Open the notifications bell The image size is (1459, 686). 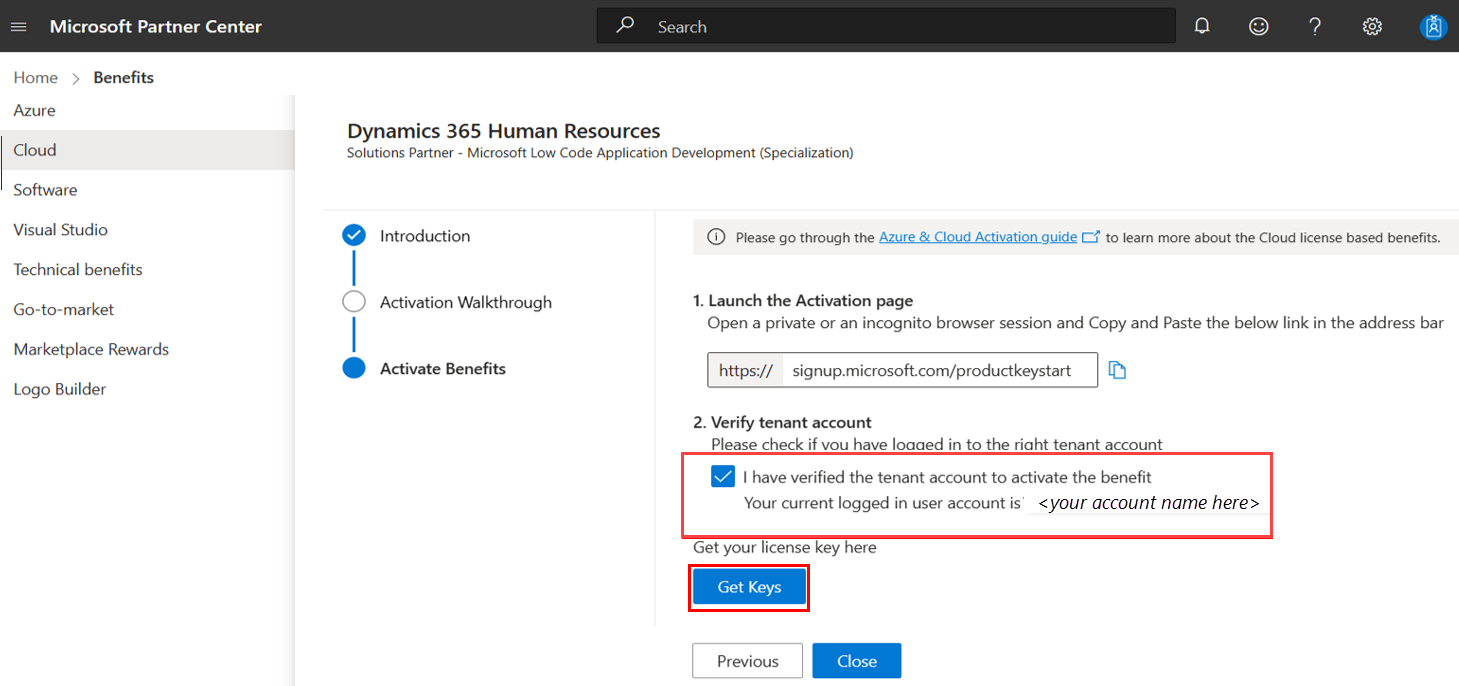pyautogui.click(x=1202, y=27)
